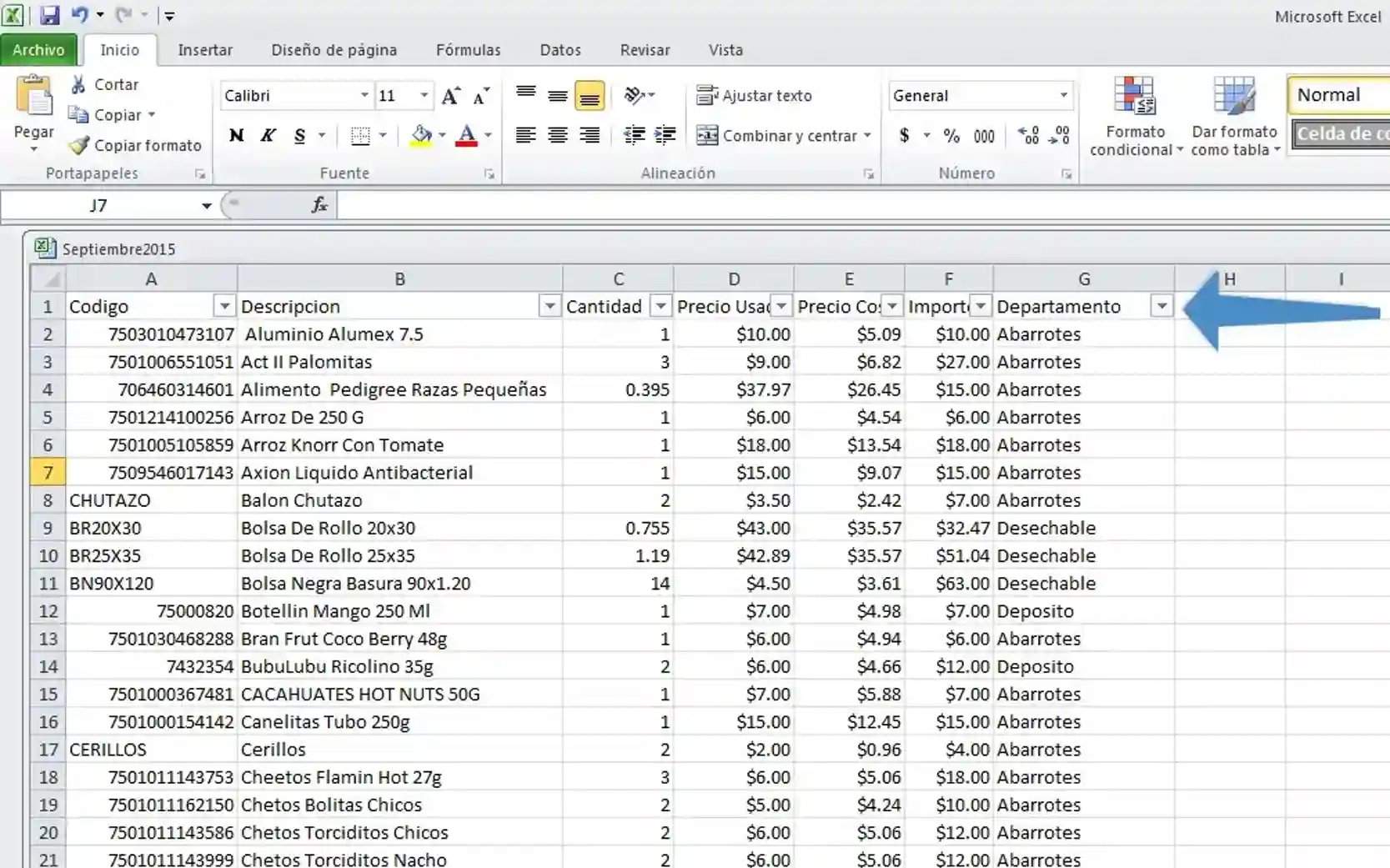Image resolution: width=1390 pixels, height=868 pixels.
Task: Switch to Fórmulas tab
Action: click(469, 50)
